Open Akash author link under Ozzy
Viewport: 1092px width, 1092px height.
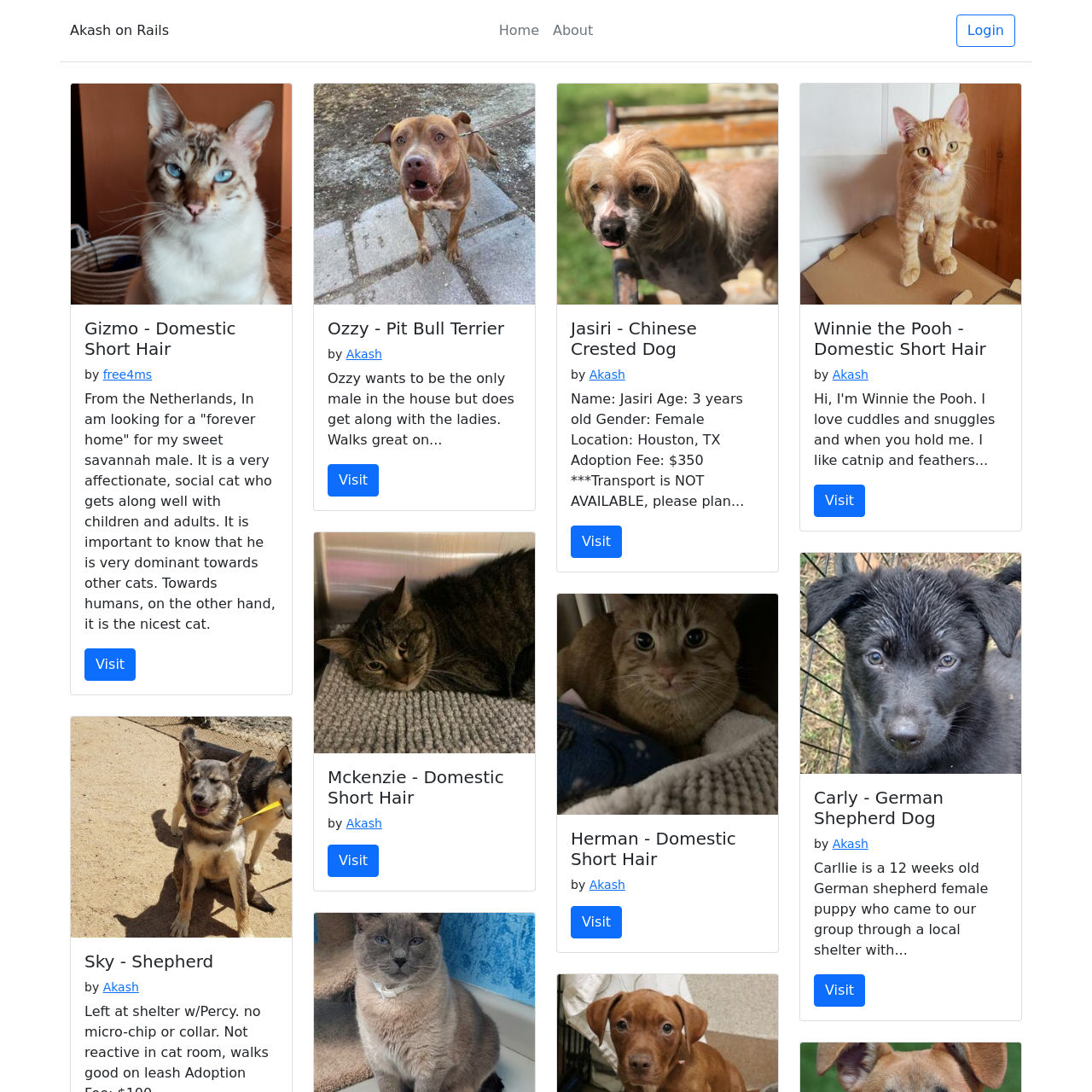(364, 354)
